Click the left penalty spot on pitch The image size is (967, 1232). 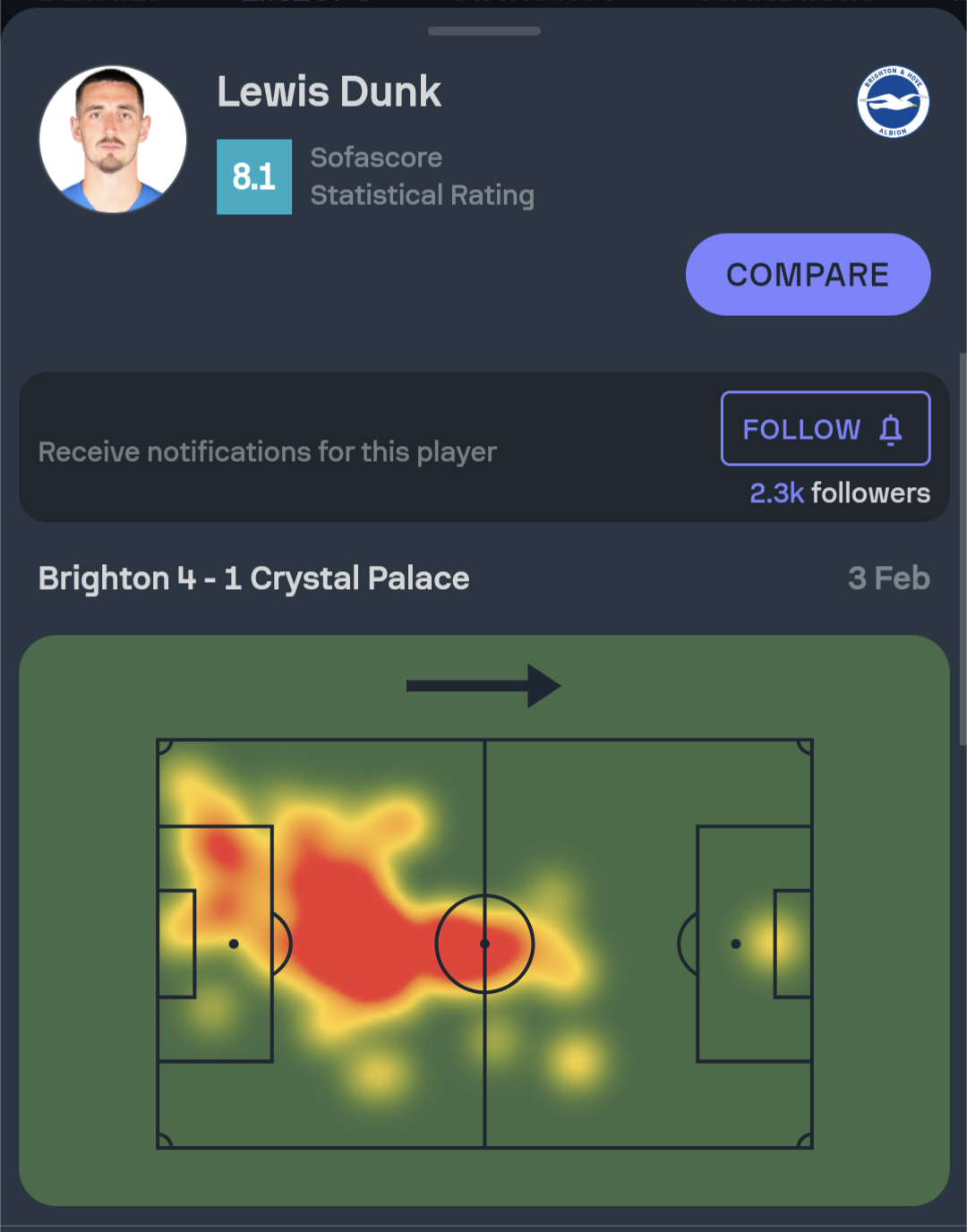coord(234,944)
